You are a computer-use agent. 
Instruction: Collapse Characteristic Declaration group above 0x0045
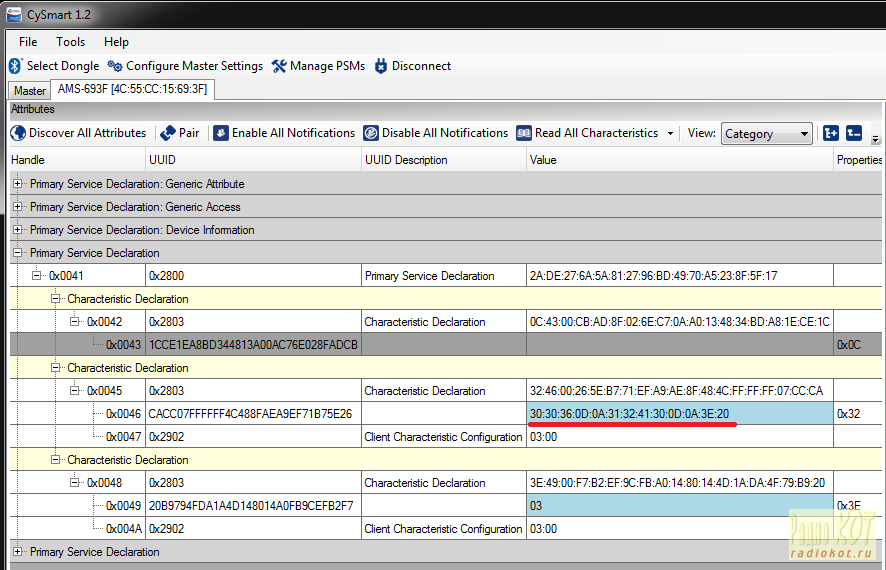[55, 368]
